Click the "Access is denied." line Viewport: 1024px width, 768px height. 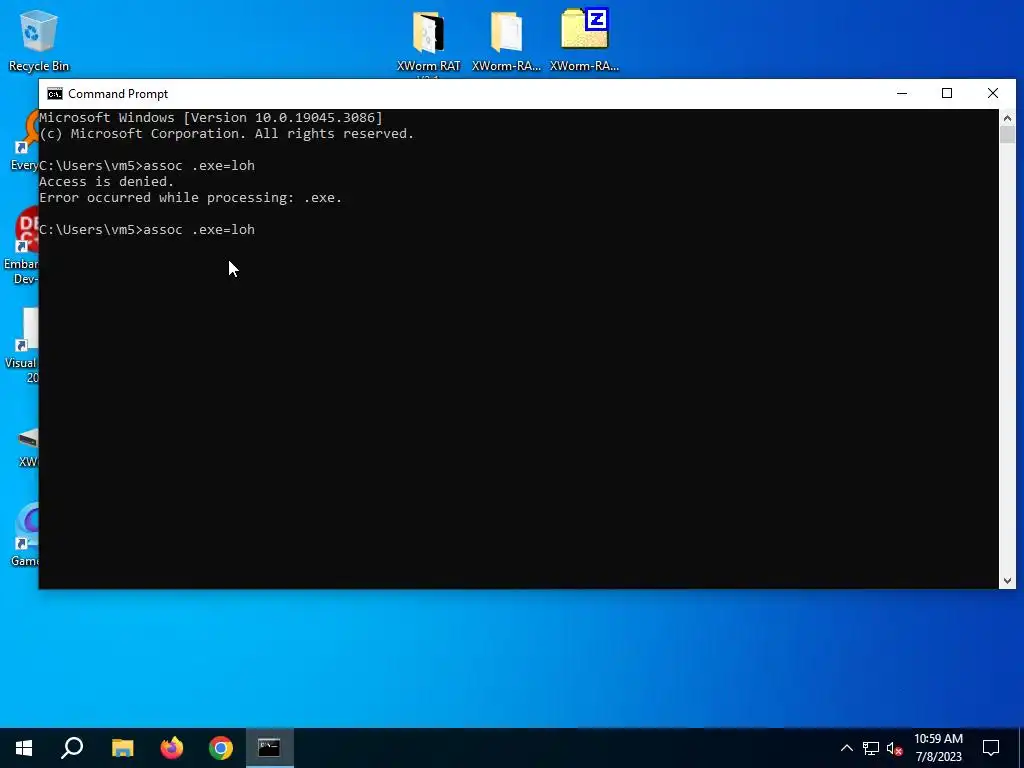tap(106, 182)
